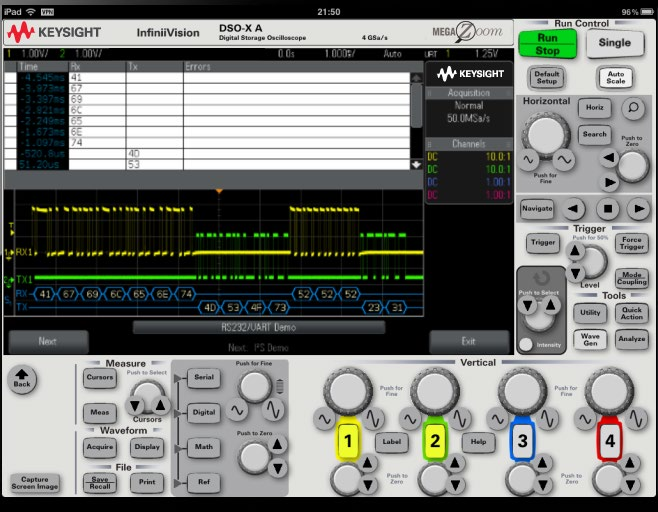This screenshot has width=658, height=512.
Task: Toggle channel 1 yellow button
Action: pyautogui.click(x=347, y=440)
